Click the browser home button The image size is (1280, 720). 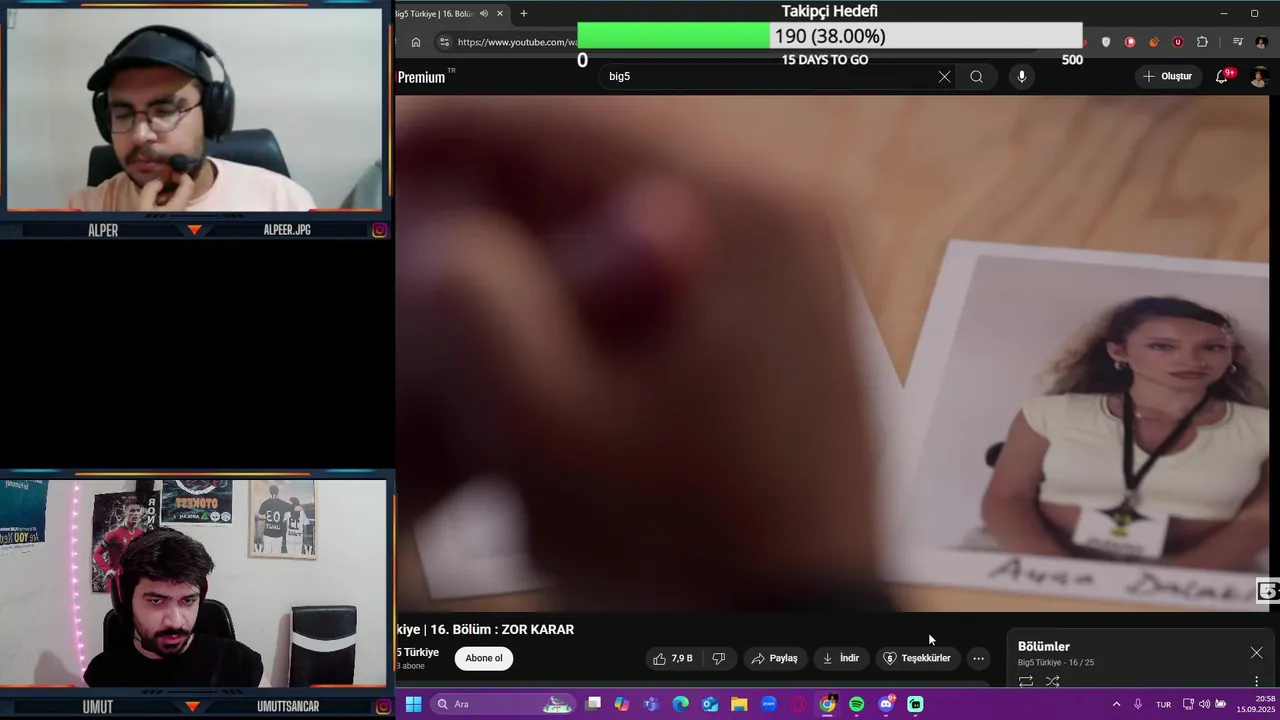point(416,42)
